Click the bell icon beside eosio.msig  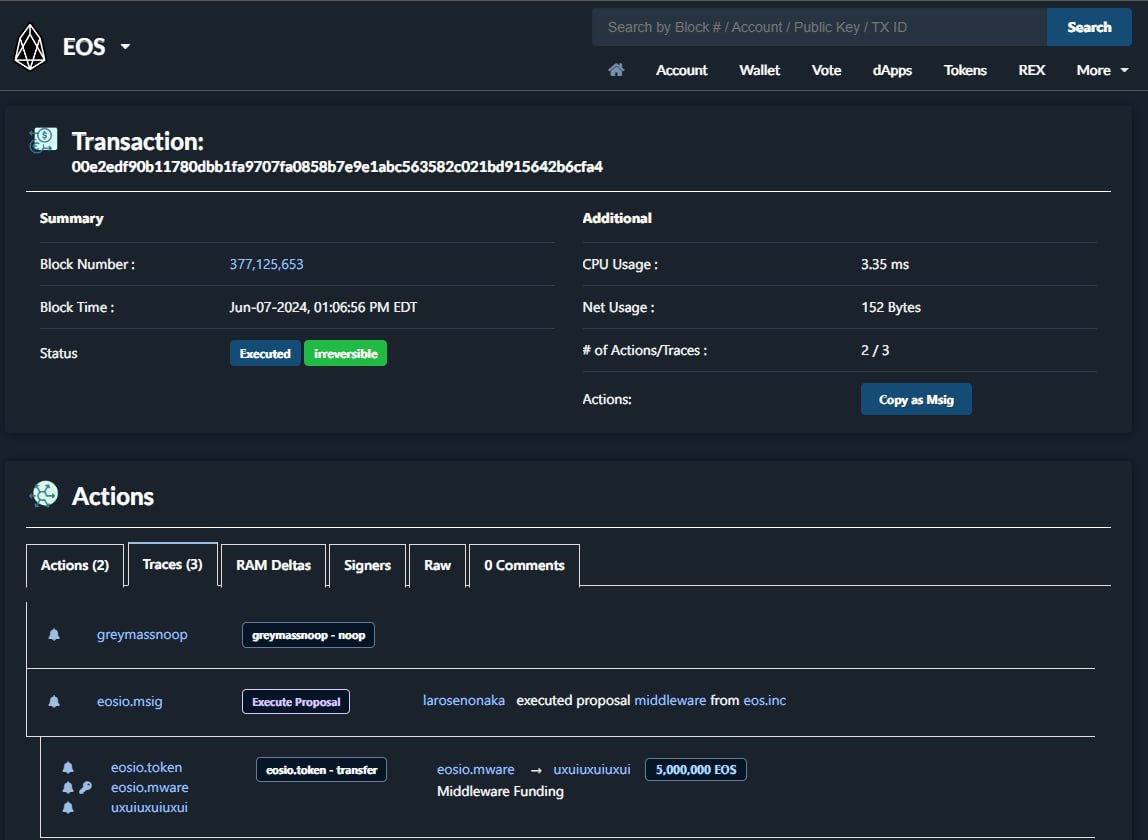(x=54, y=701)
